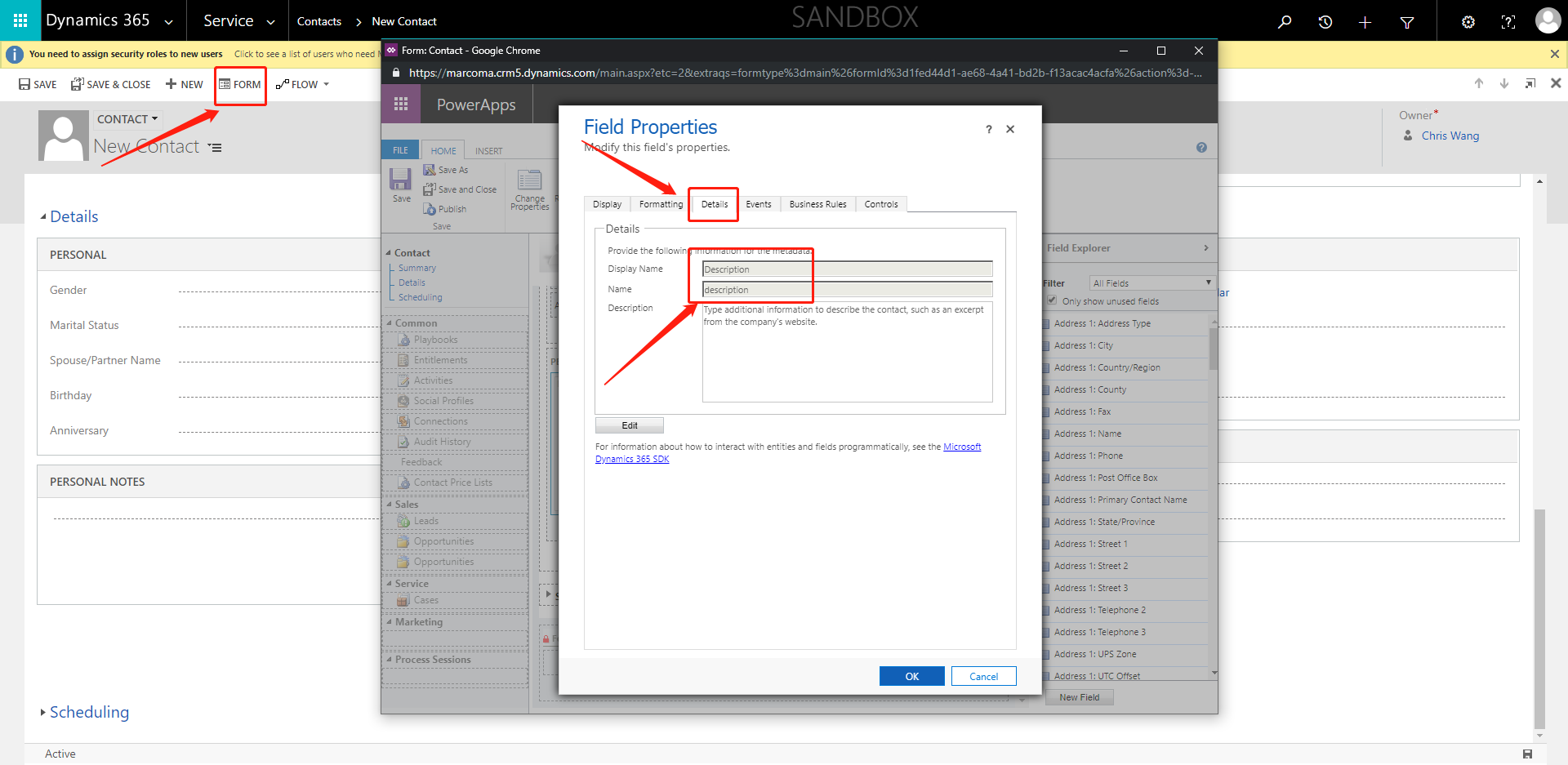1568x765 pixels.
Task: Switch to the INSERT ribbon tab
Action: pyautogui.click(x=488, y=151)
